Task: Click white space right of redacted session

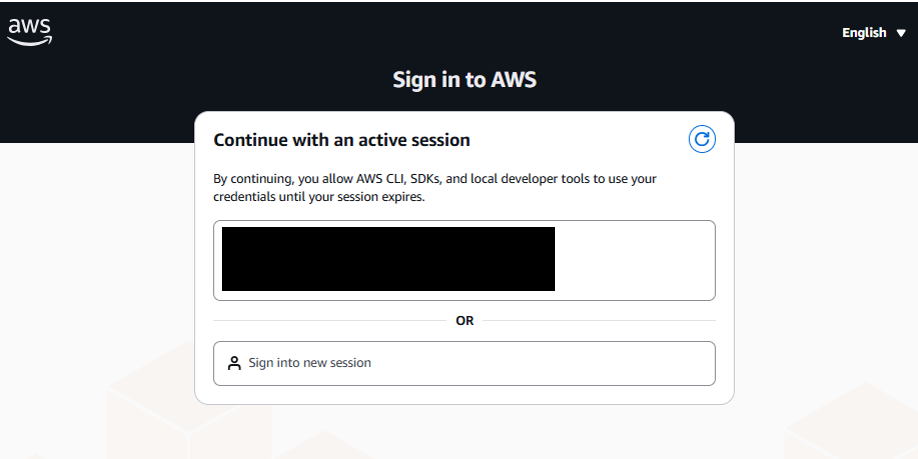Action: click(x=634, y=259)
